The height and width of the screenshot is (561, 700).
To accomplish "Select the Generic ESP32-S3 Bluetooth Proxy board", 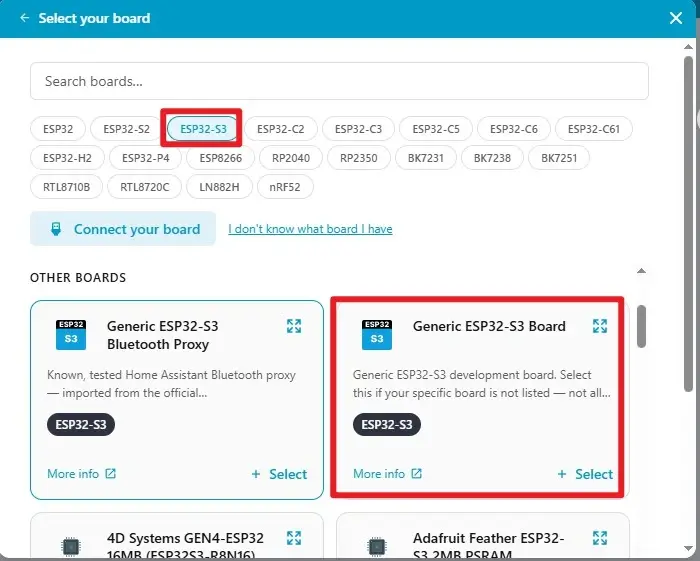I will [279, 474].
